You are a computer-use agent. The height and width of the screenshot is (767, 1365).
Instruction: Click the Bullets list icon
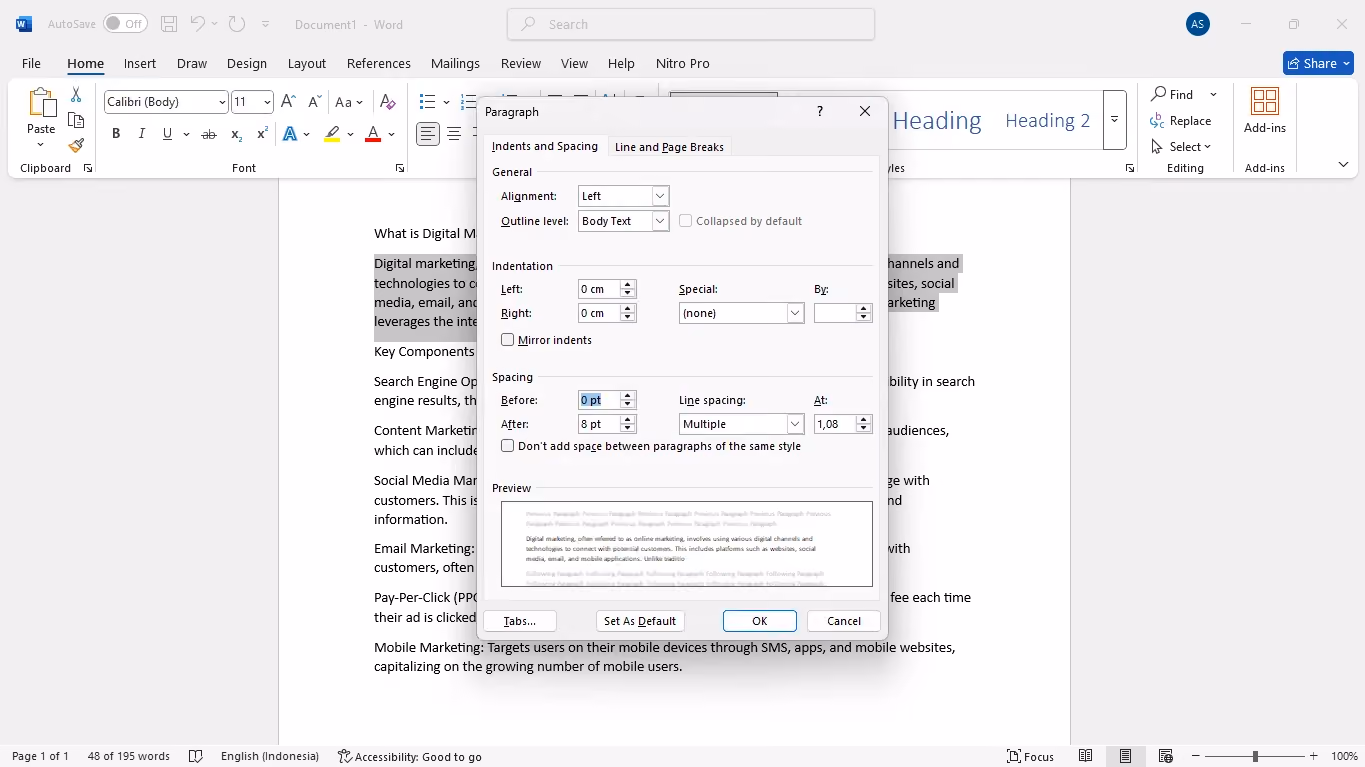coord(428,102)
